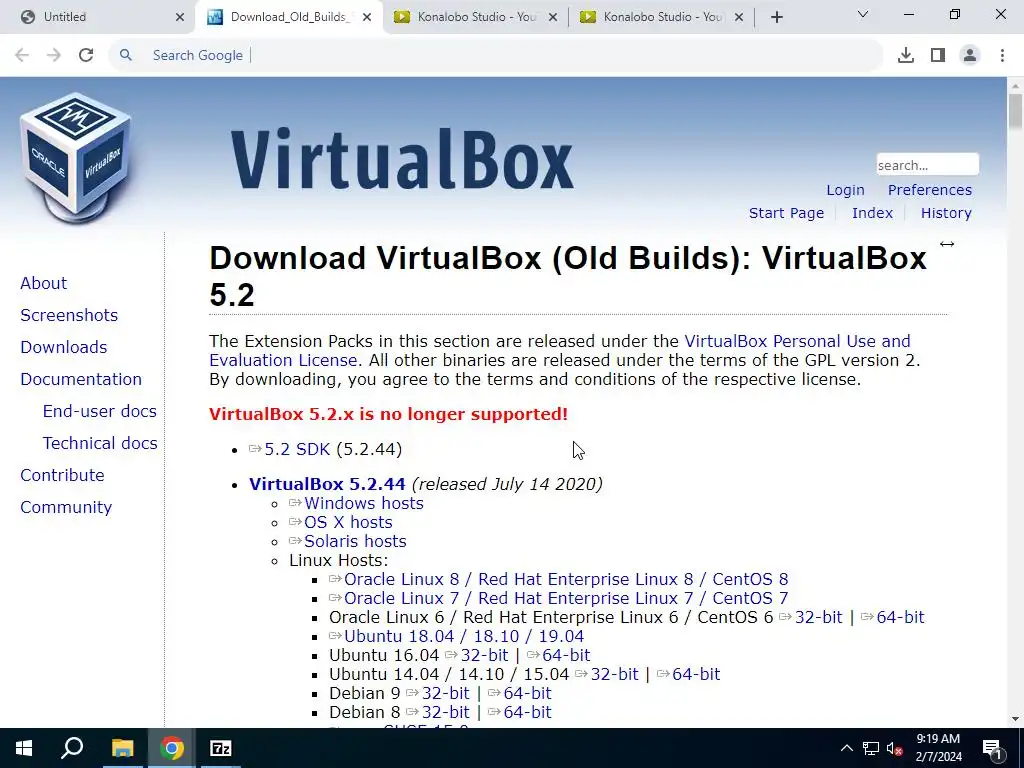The image size is (1024, 768).
Task: Click the Search Google address bar
Action: (x=496, y=55)
